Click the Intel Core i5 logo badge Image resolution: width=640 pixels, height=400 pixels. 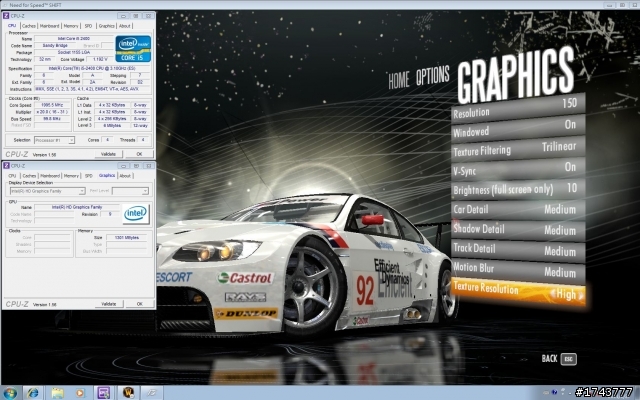point(133,49)
